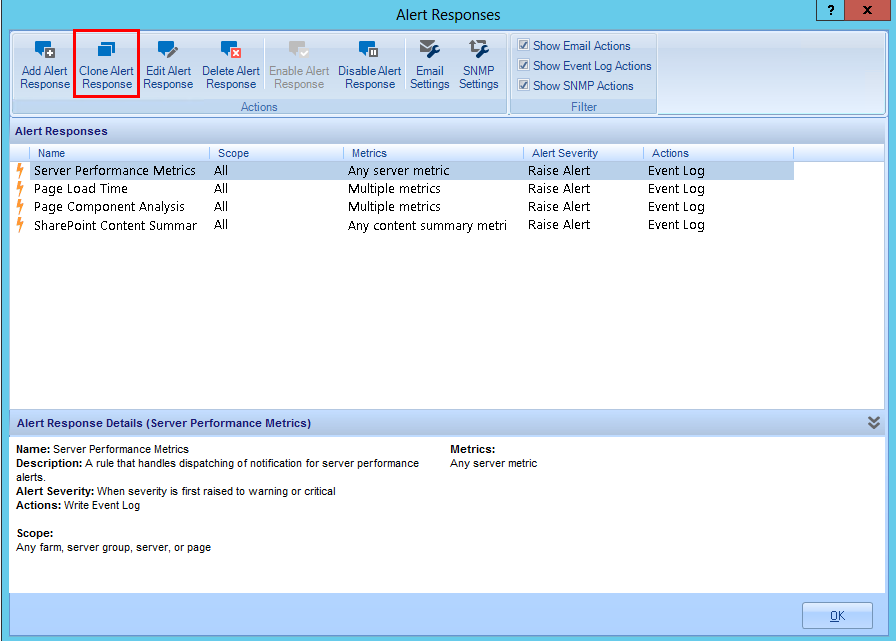Click the Metrics column header
896x641 pixels.
(x=369, y=153)
